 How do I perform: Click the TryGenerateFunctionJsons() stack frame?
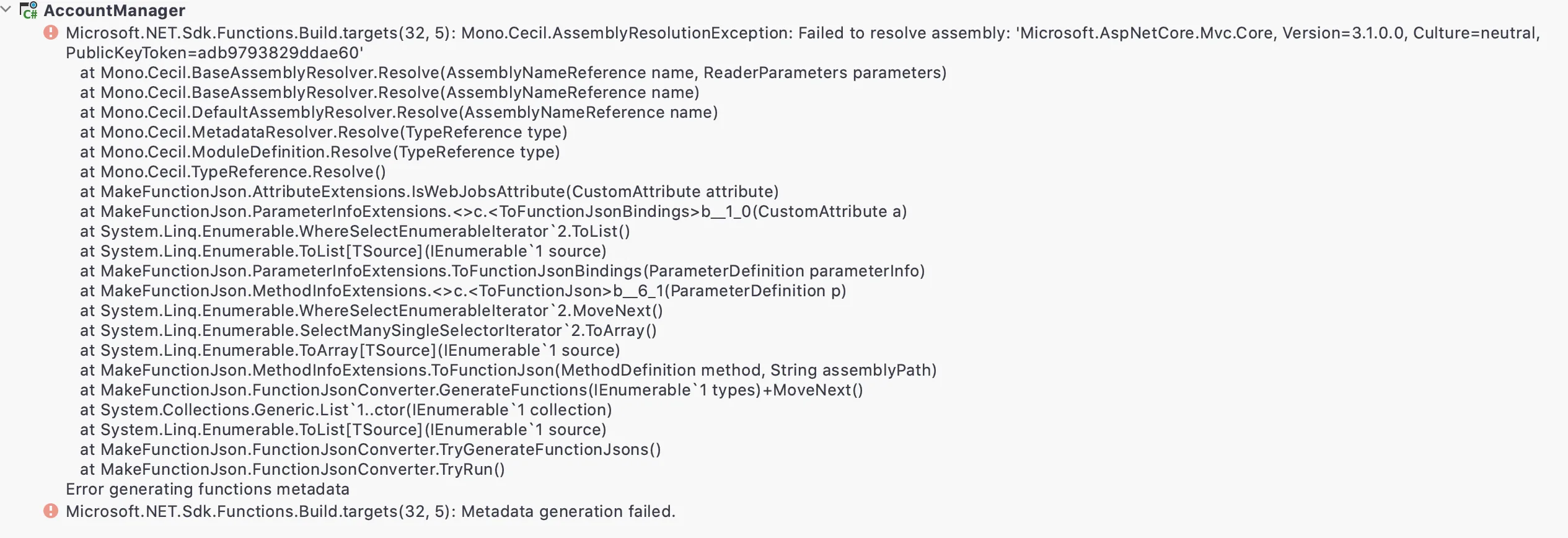point(370,449)
